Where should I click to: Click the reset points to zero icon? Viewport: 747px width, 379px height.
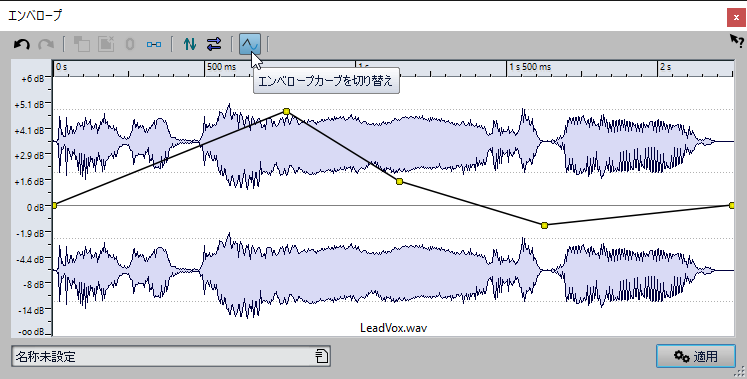point(130,44)
